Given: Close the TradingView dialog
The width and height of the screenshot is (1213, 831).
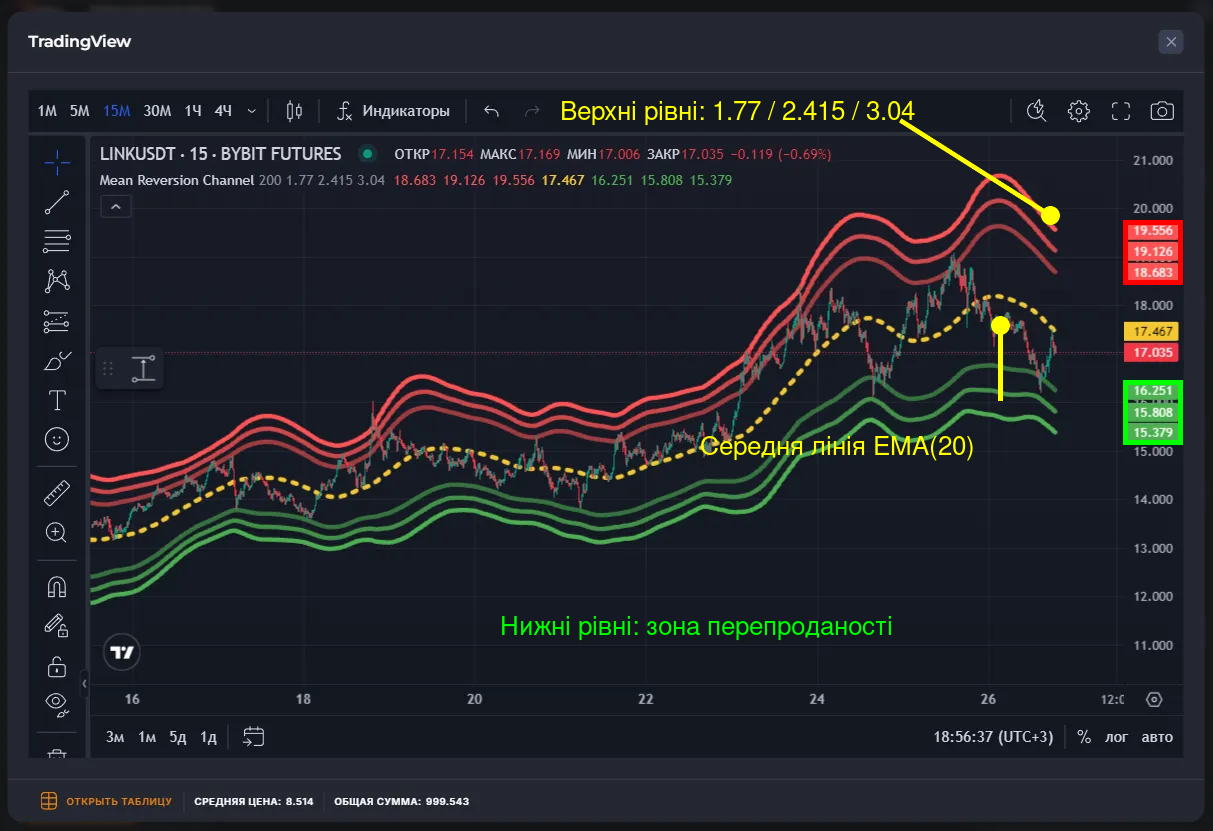Looking at the screenshot, I should (1171, 41).
